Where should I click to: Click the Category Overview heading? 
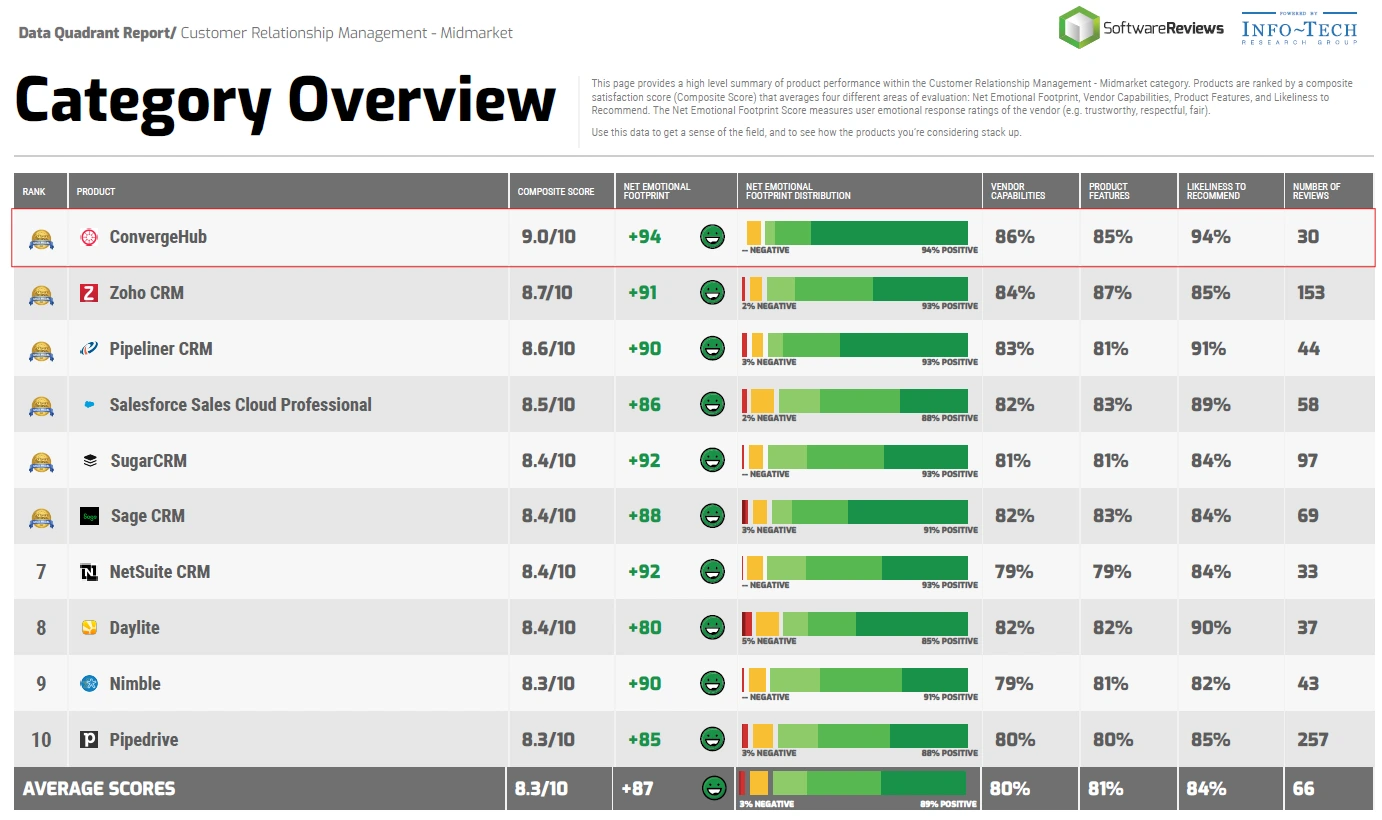tap(285, 100)
